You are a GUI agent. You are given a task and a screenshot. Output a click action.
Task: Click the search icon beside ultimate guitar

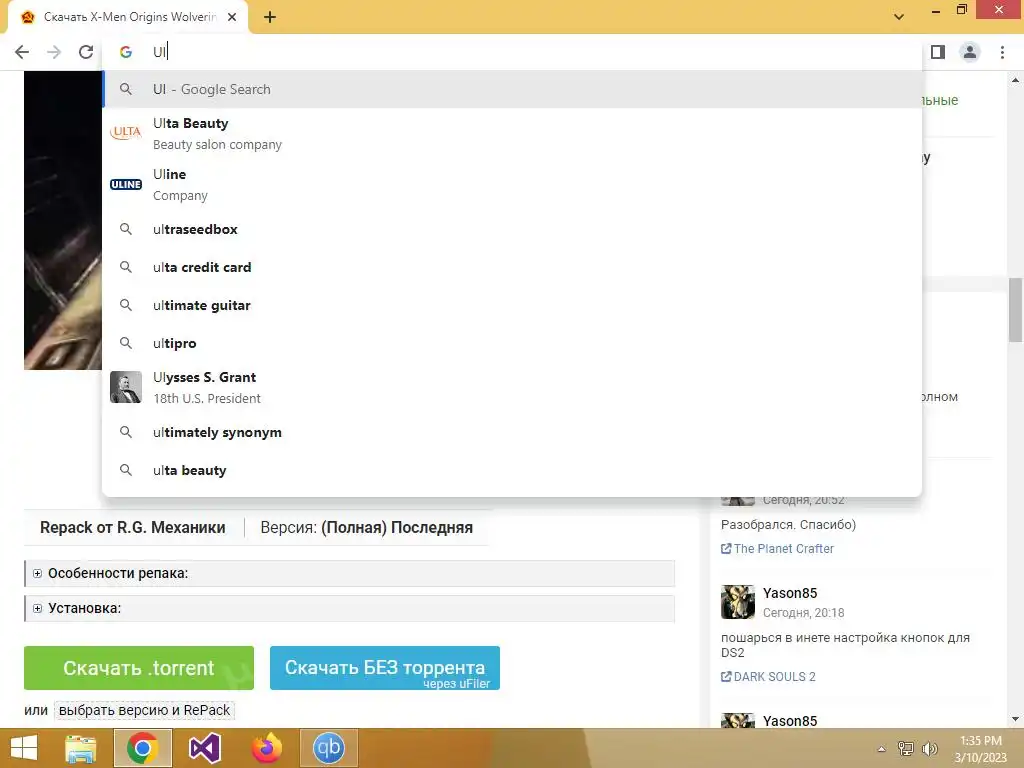(x=126, y=305)
